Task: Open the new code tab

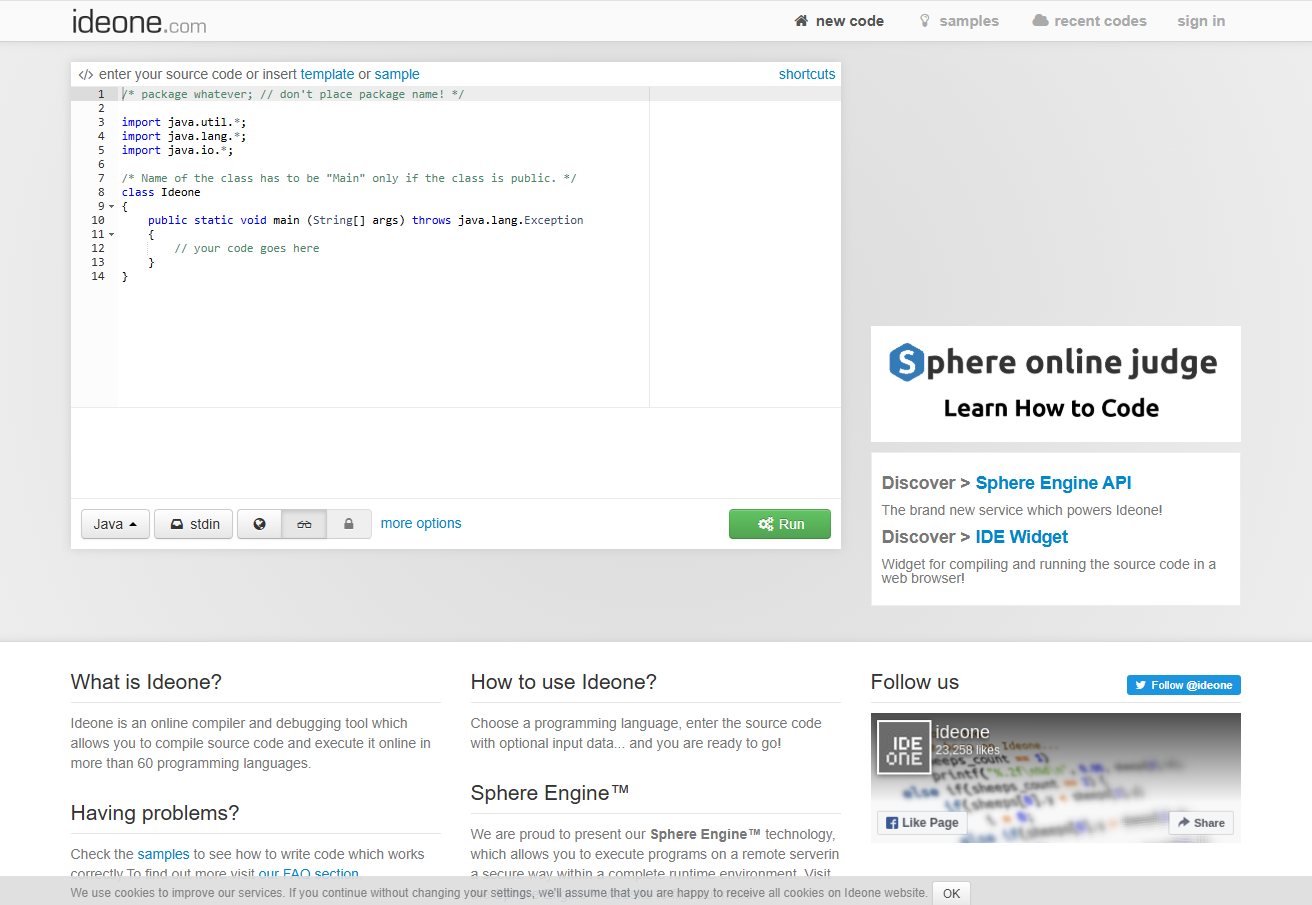Action: coord(839,21)
